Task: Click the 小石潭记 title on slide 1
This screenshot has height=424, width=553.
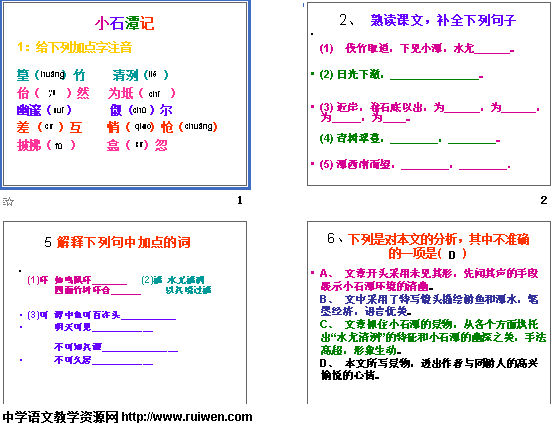Action: point(124,23)
